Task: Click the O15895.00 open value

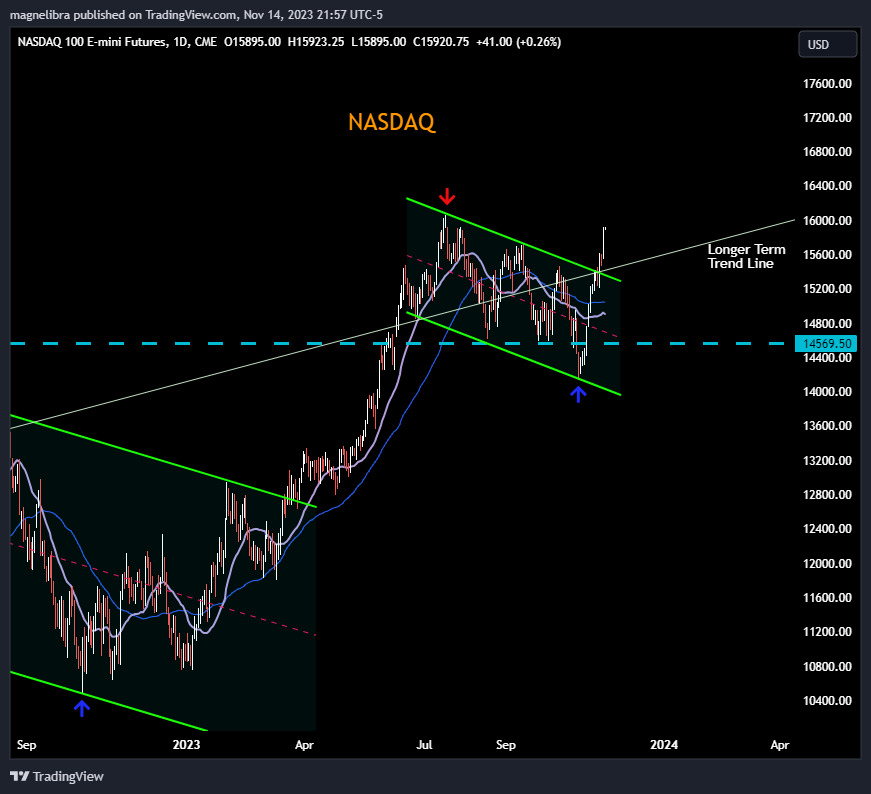Action: 252,42
